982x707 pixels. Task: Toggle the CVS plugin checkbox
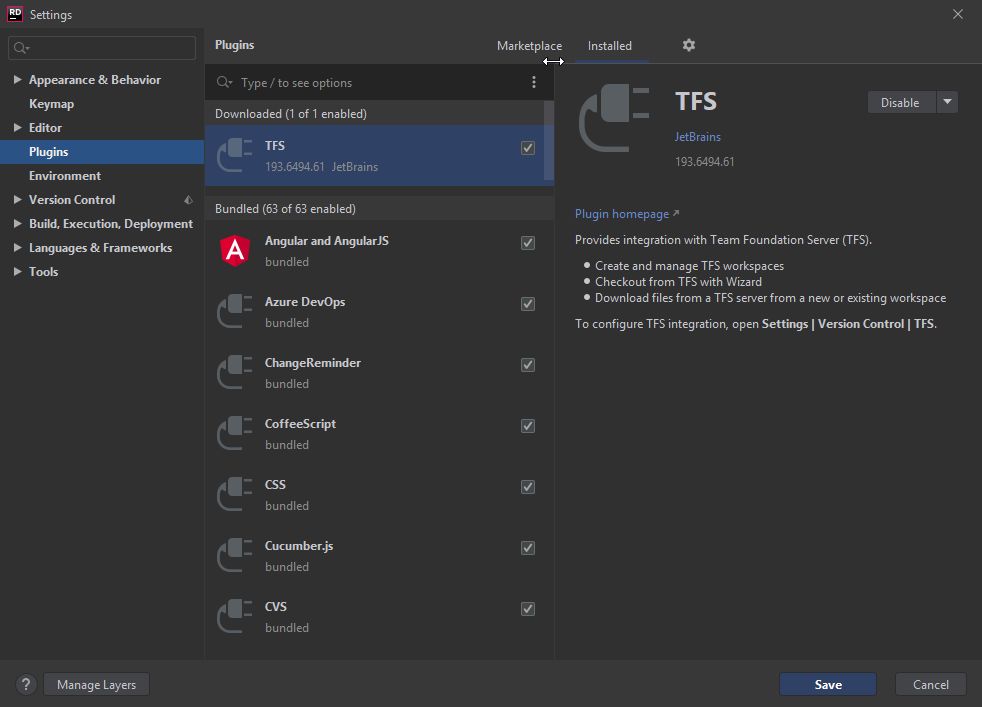(528, 609)
